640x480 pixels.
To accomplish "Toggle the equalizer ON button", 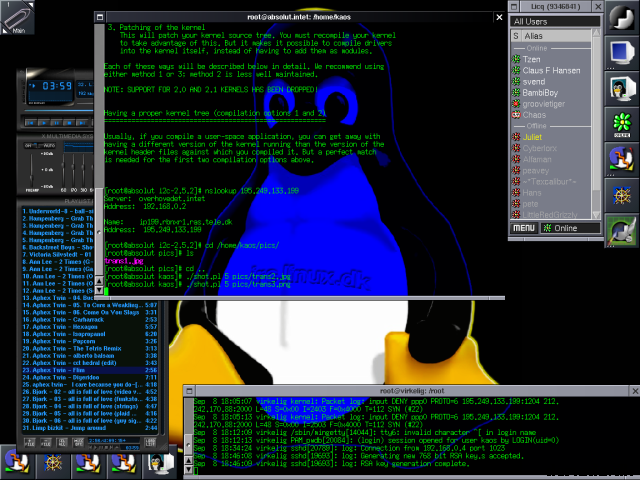I will tap(29, 145).
